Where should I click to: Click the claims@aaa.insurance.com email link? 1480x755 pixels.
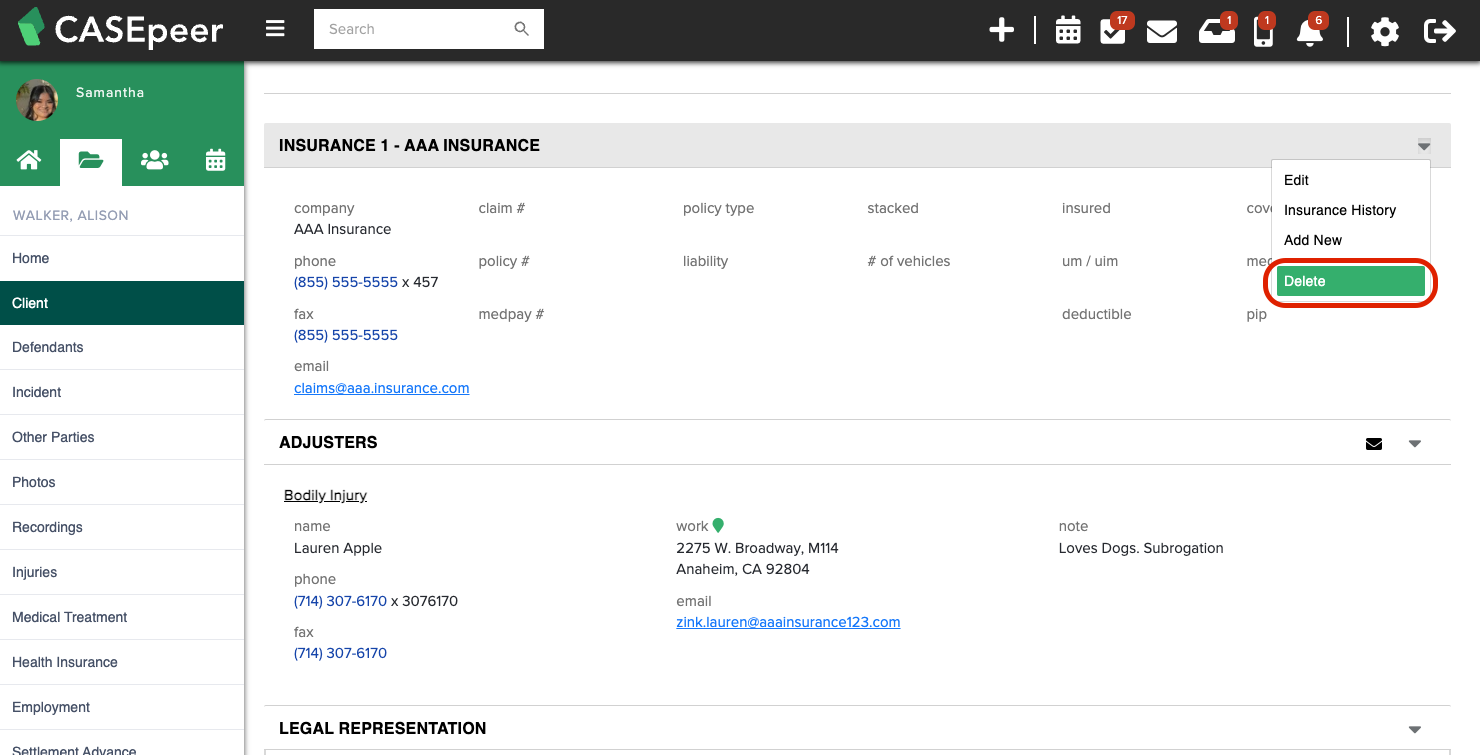[x=381, y=388]
